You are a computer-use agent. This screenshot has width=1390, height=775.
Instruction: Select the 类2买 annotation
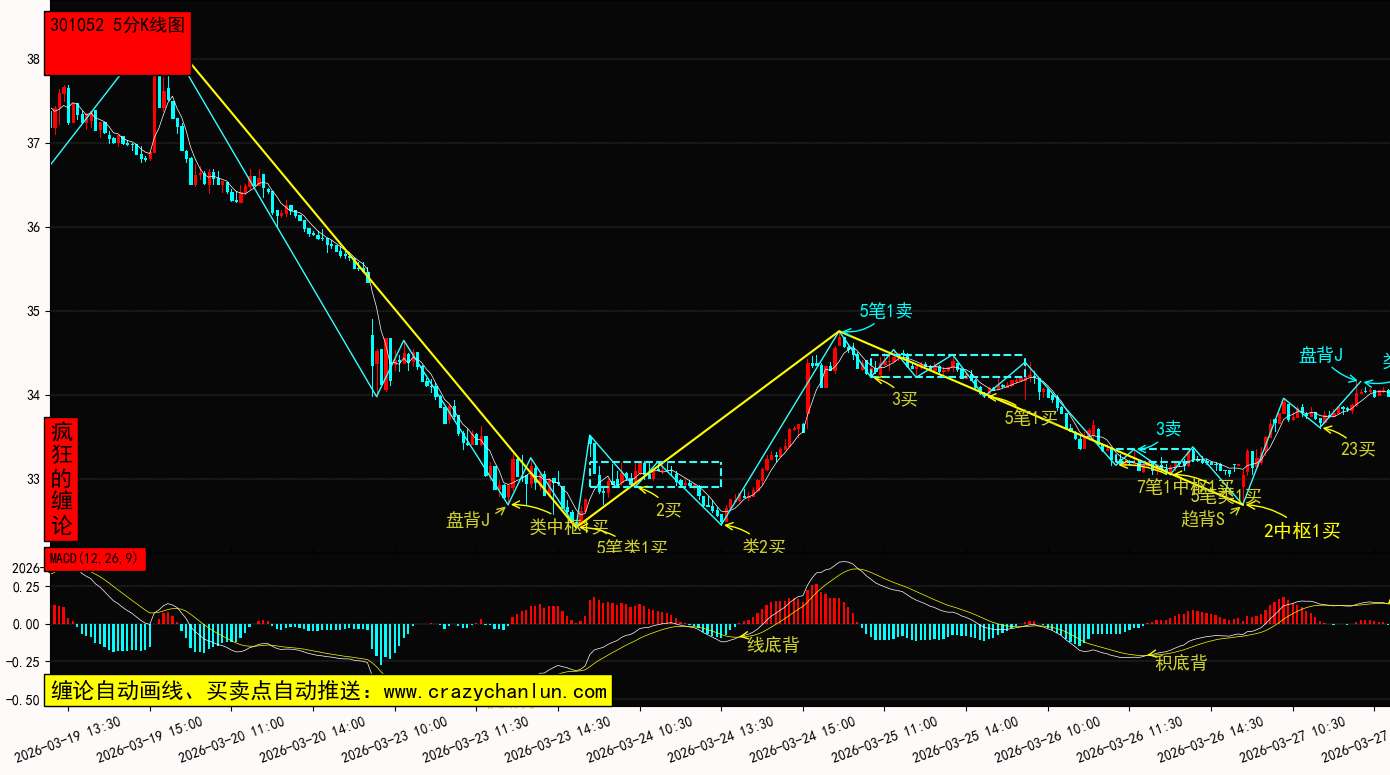(763, 546)
